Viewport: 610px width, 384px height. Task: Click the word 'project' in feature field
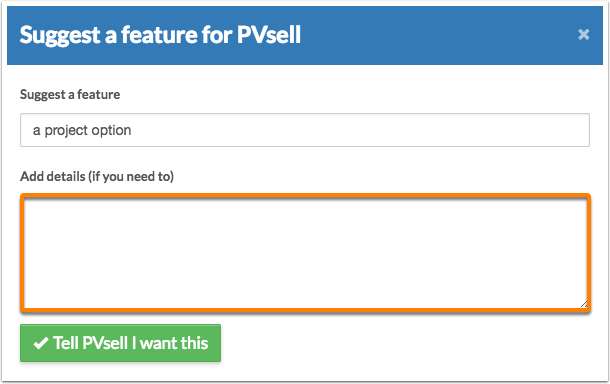68,131
